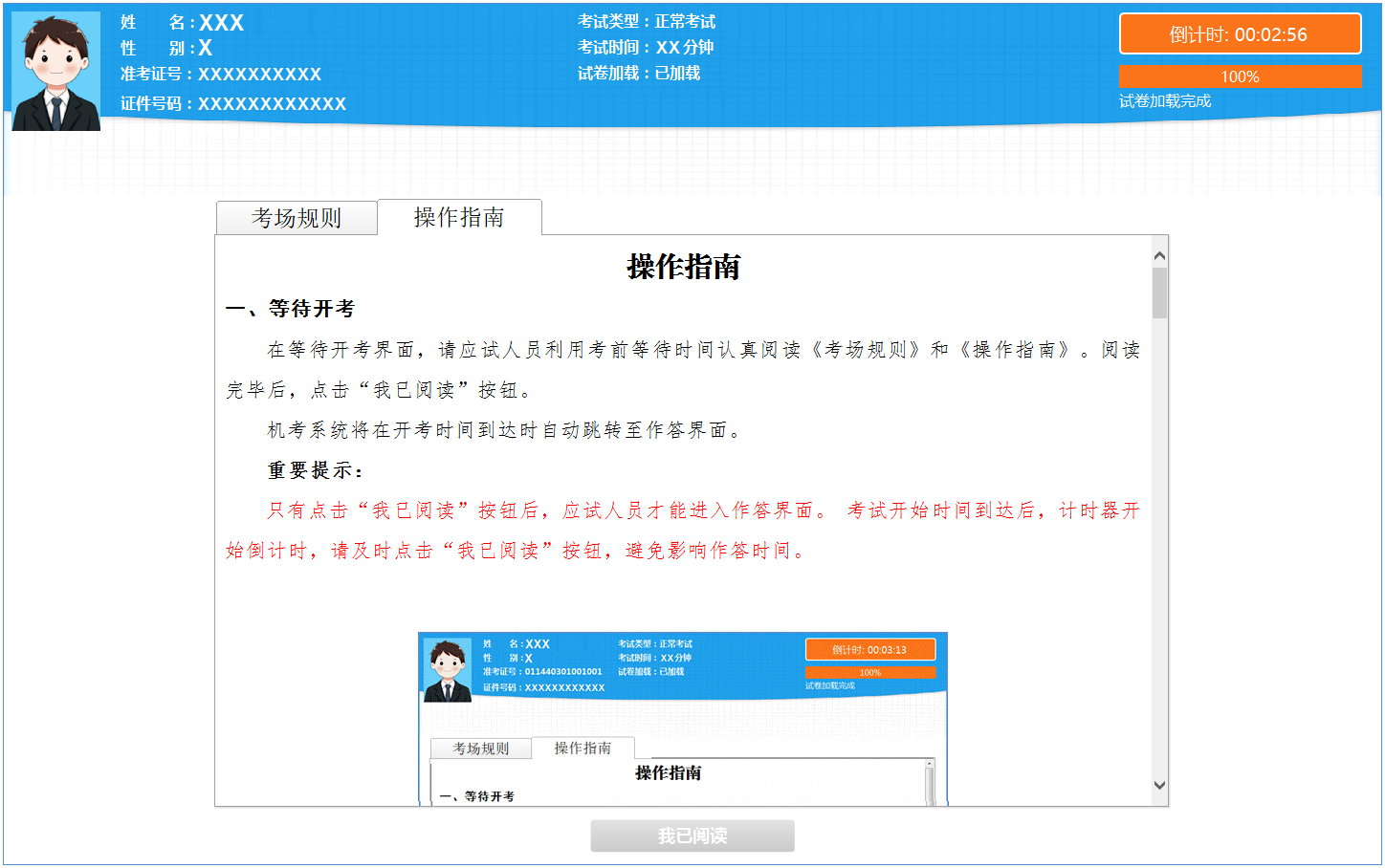Click the candidate photo avatar
Viewport: 1385px width, 868px height.
click(x=55, y=69)
